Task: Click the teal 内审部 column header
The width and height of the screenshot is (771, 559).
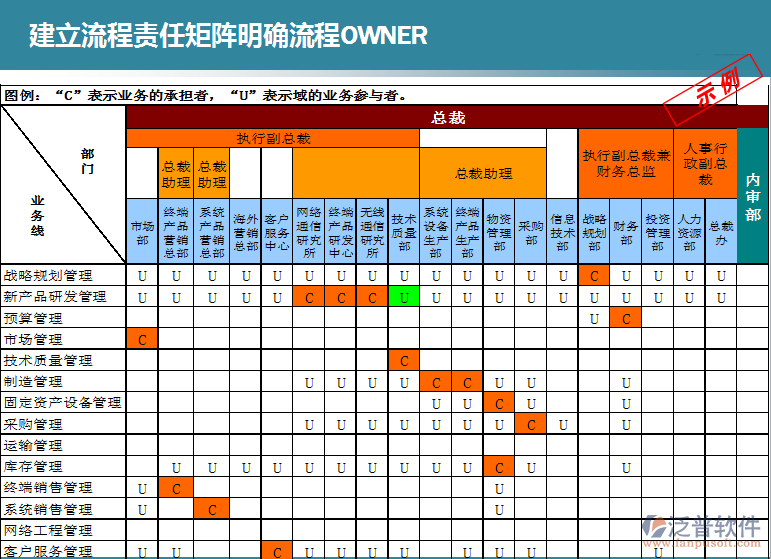Action: tap(752, 196)
